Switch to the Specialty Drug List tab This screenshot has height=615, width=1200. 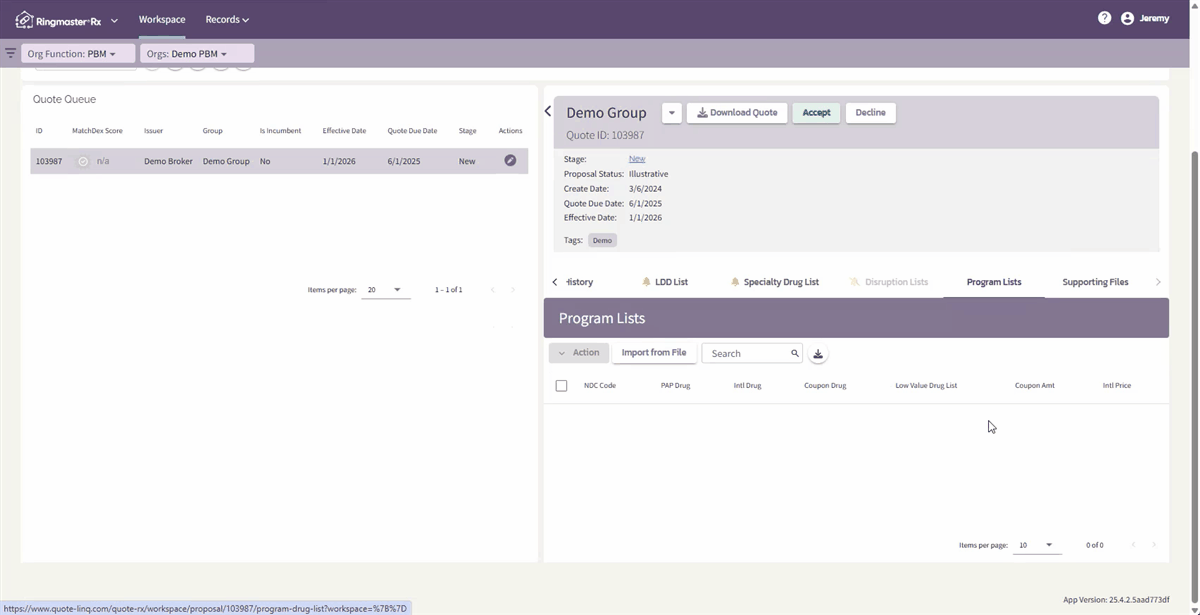point(775,282)
